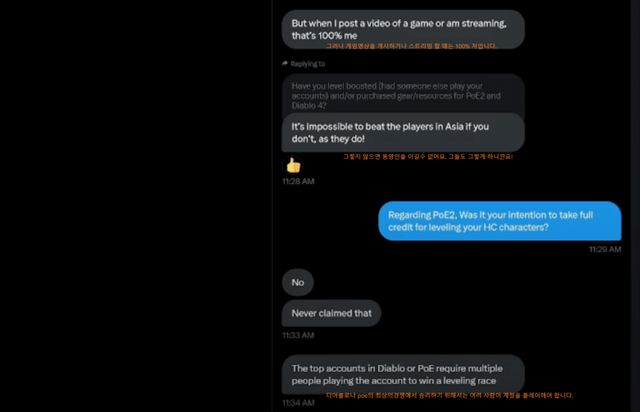Screen dimensions: 640x412
Task: Click the "Replying to" label
Action: coord(311,63)
